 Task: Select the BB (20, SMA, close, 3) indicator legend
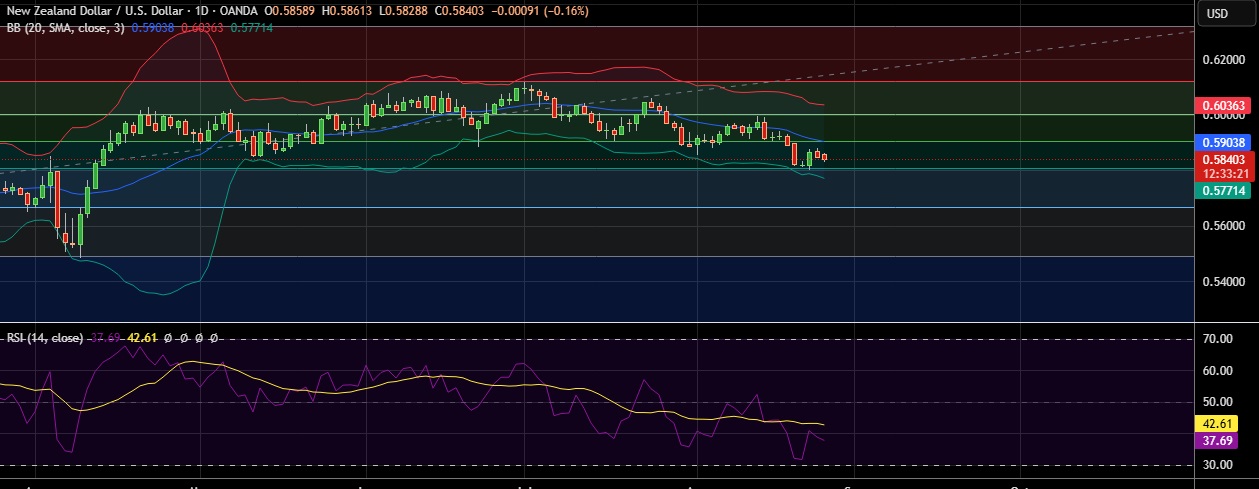pyautogui.click(x=63, y=28)
